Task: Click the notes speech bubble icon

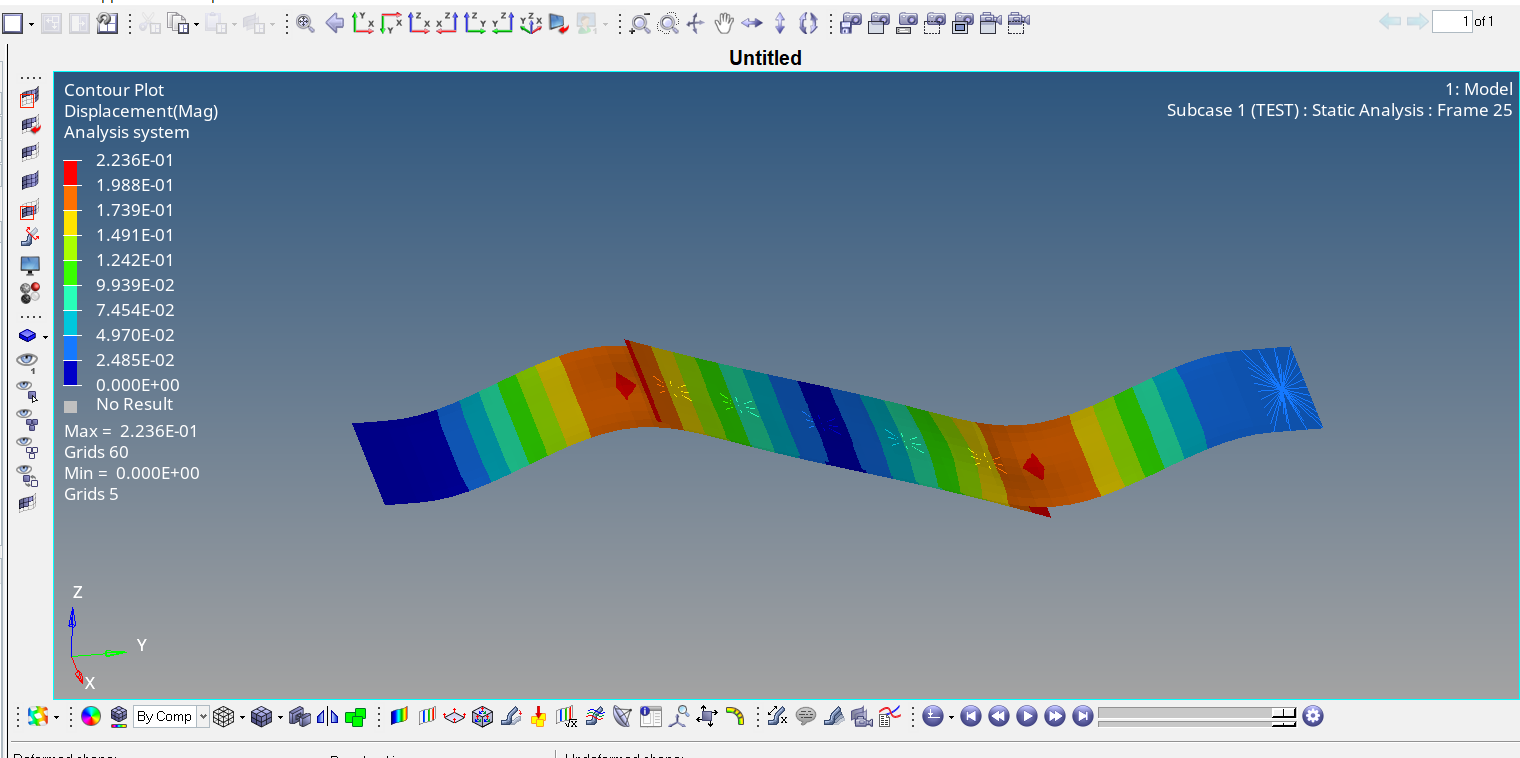Action: [x=806, y=716]
